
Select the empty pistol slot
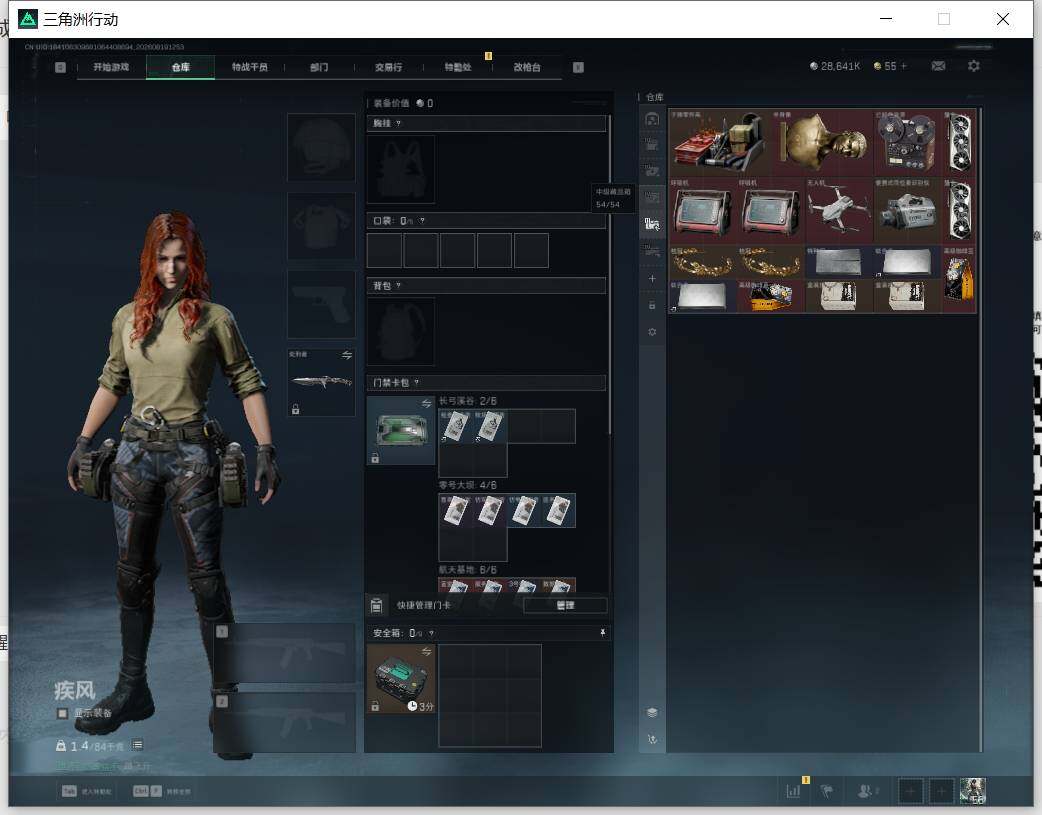coord(321,304)
